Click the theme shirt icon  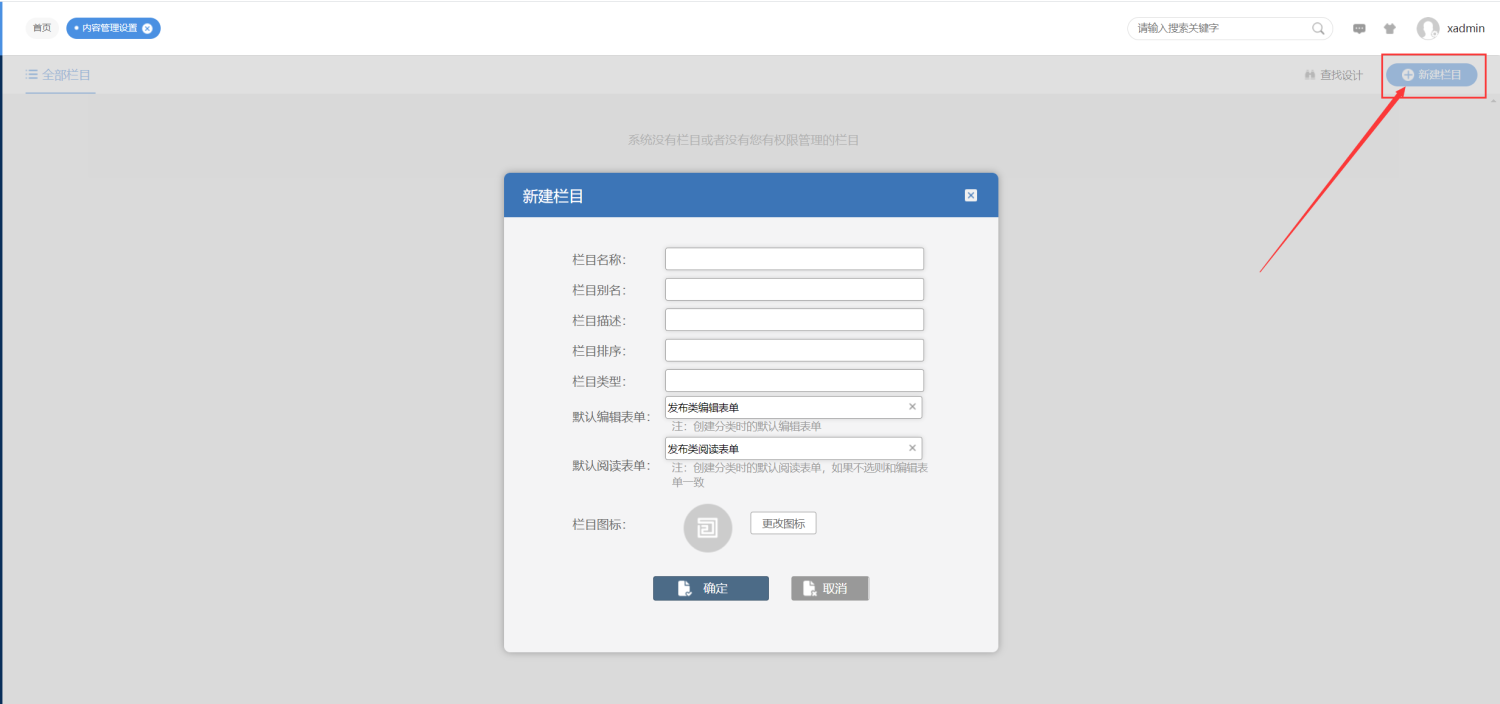click(x=1389, y=29)
